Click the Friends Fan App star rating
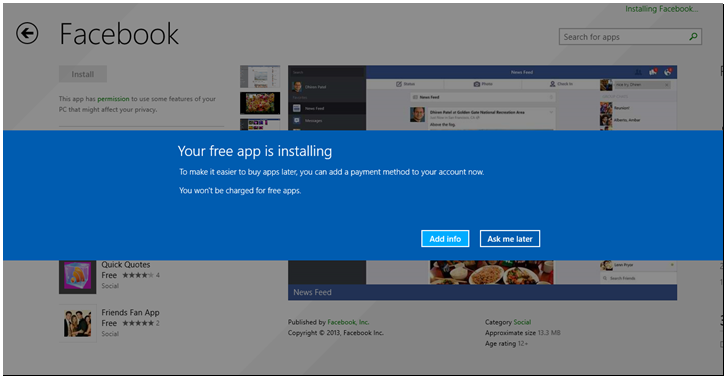This screenshot has width=726, height=378. tap(138, 323)
